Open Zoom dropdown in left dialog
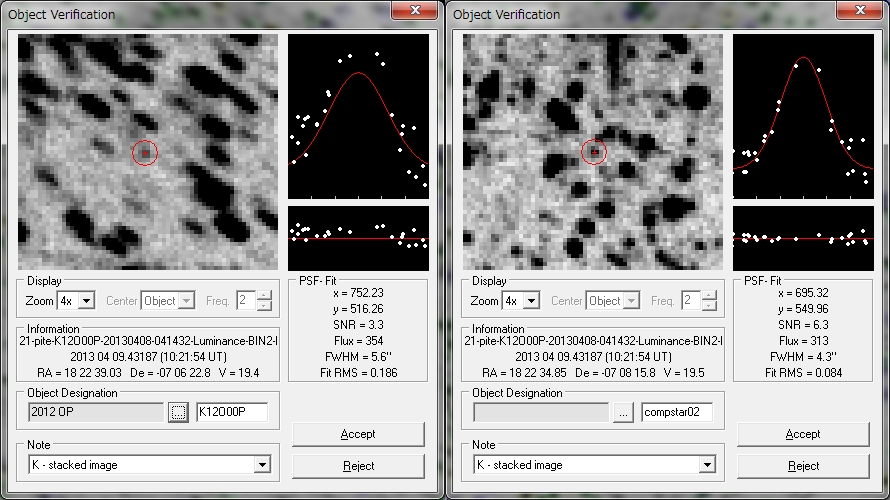 click(86, 301)
